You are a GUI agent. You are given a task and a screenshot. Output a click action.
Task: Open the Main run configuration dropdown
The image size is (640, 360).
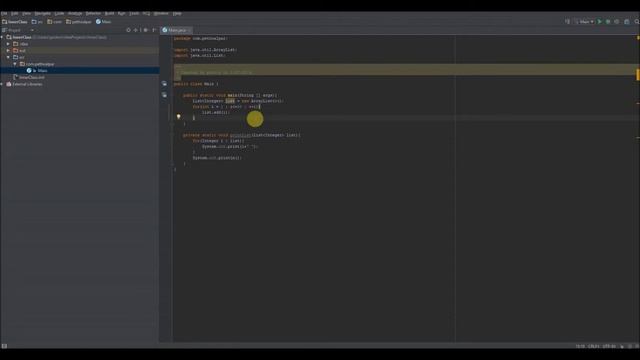click(584, 22)
